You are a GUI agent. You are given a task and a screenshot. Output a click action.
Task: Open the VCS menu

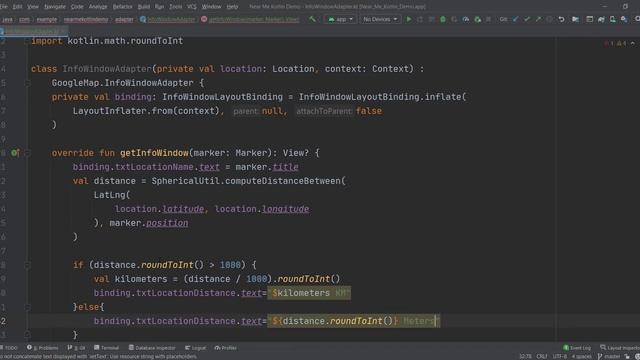[x=191, y=7]
